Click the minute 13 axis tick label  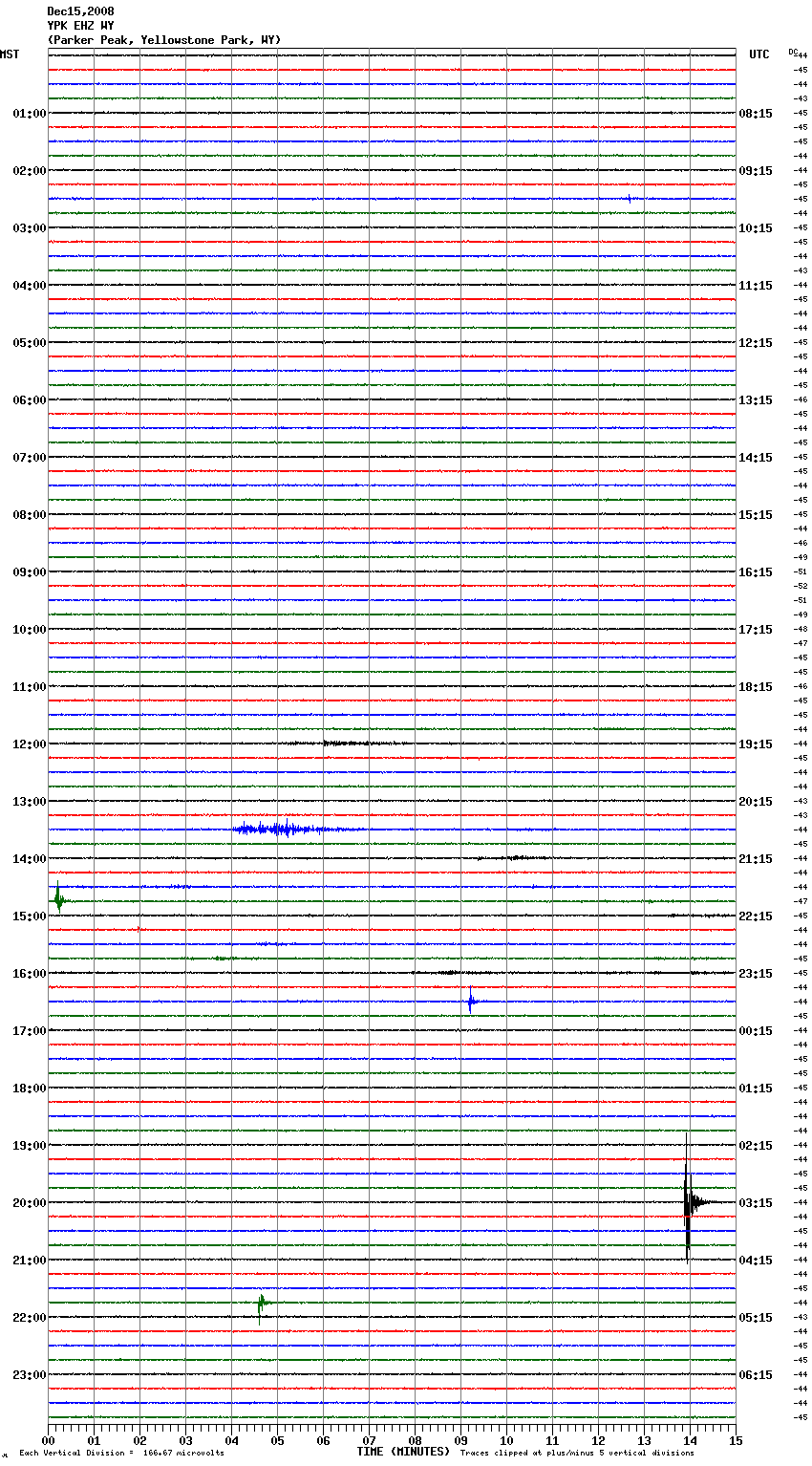click(x=644, y=1440)
